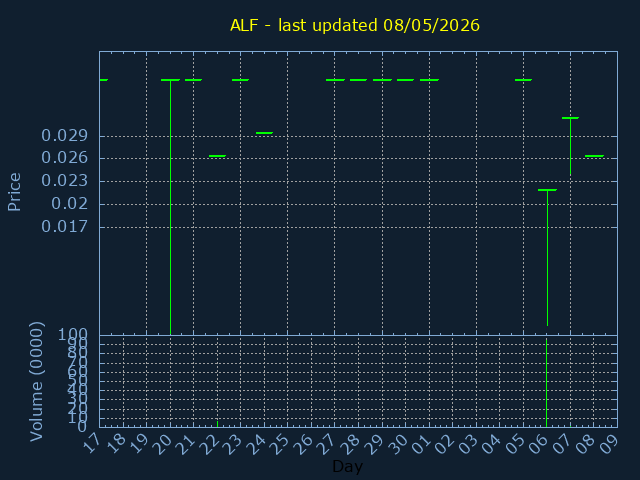This screenshot has width=640, height=480.
Task: Click day label 02 on x-axis
Action: (x=445, y=444)
